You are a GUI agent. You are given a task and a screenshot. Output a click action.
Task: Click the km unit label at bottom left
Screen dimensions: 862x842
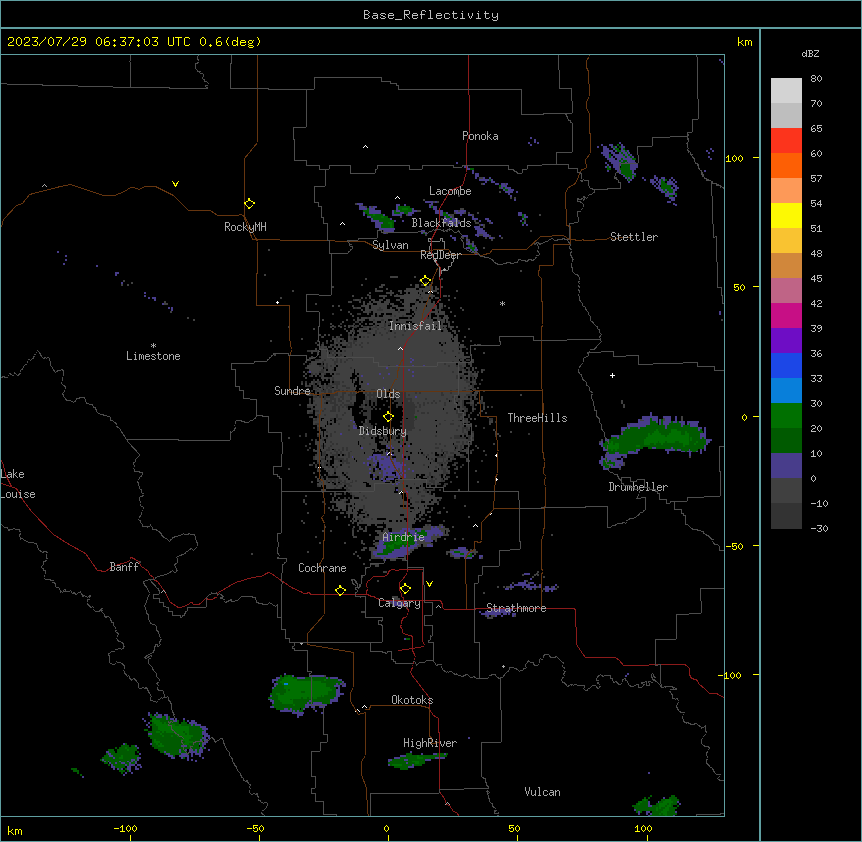coord(14,830)
